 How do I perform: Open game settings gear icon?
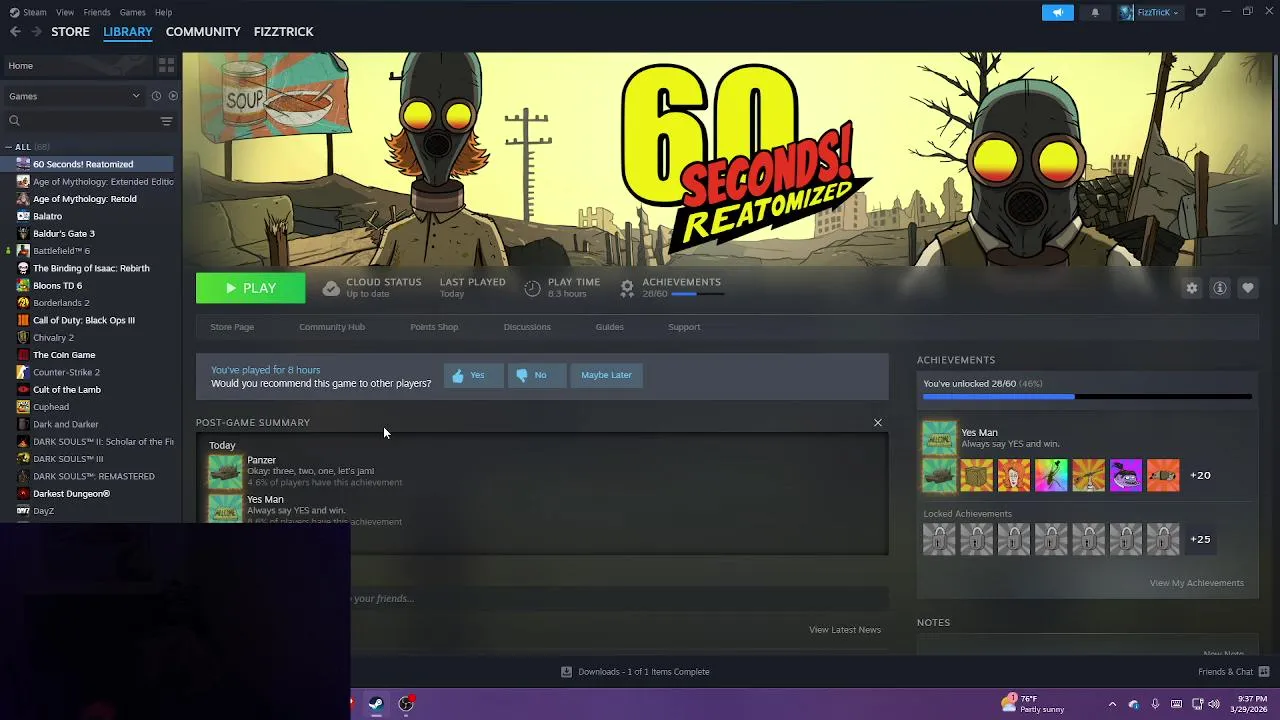tap(1191, 288)
